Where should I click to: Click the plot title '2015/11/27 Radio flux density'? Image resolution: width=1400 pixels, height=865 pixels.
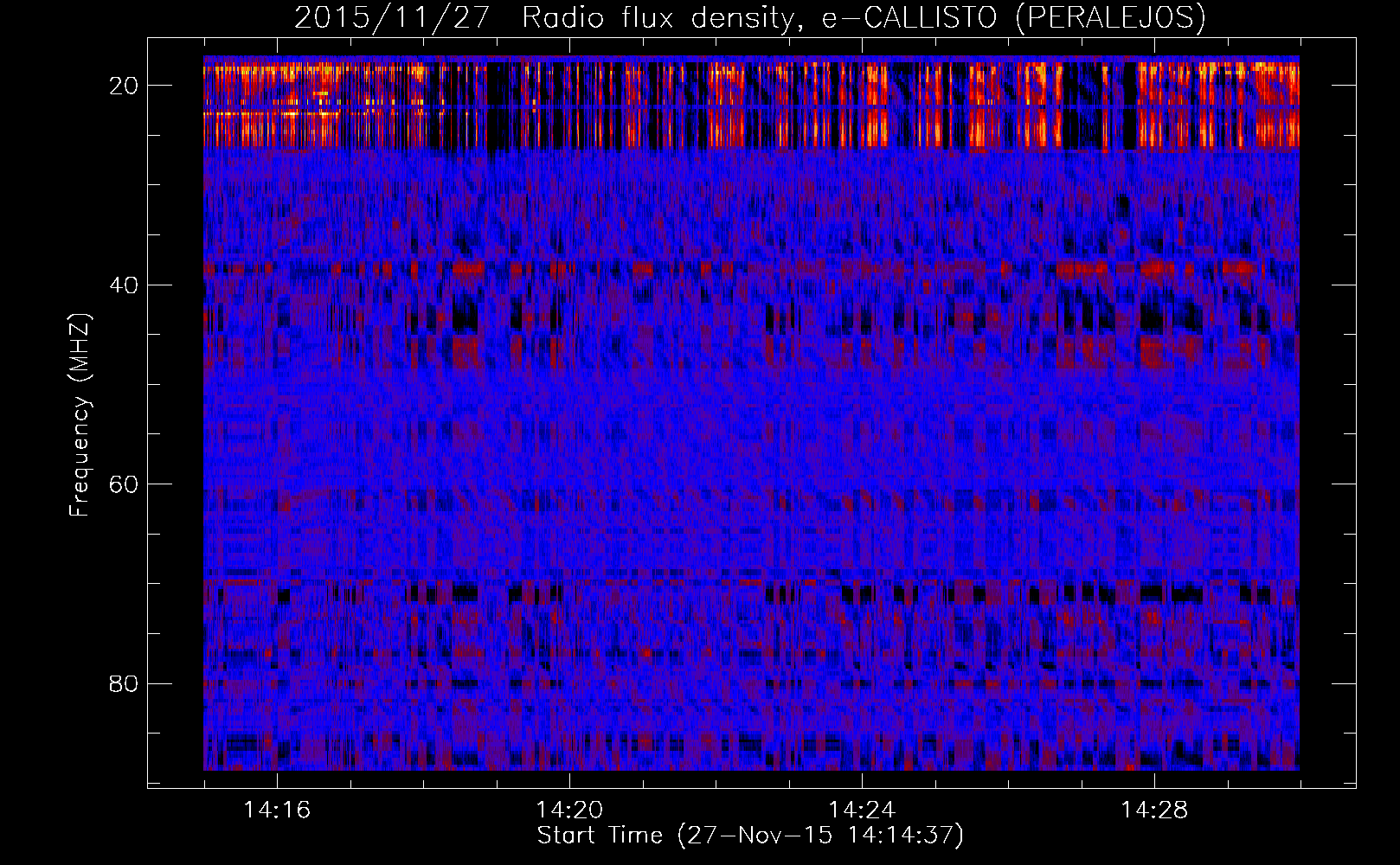point(750,18)
